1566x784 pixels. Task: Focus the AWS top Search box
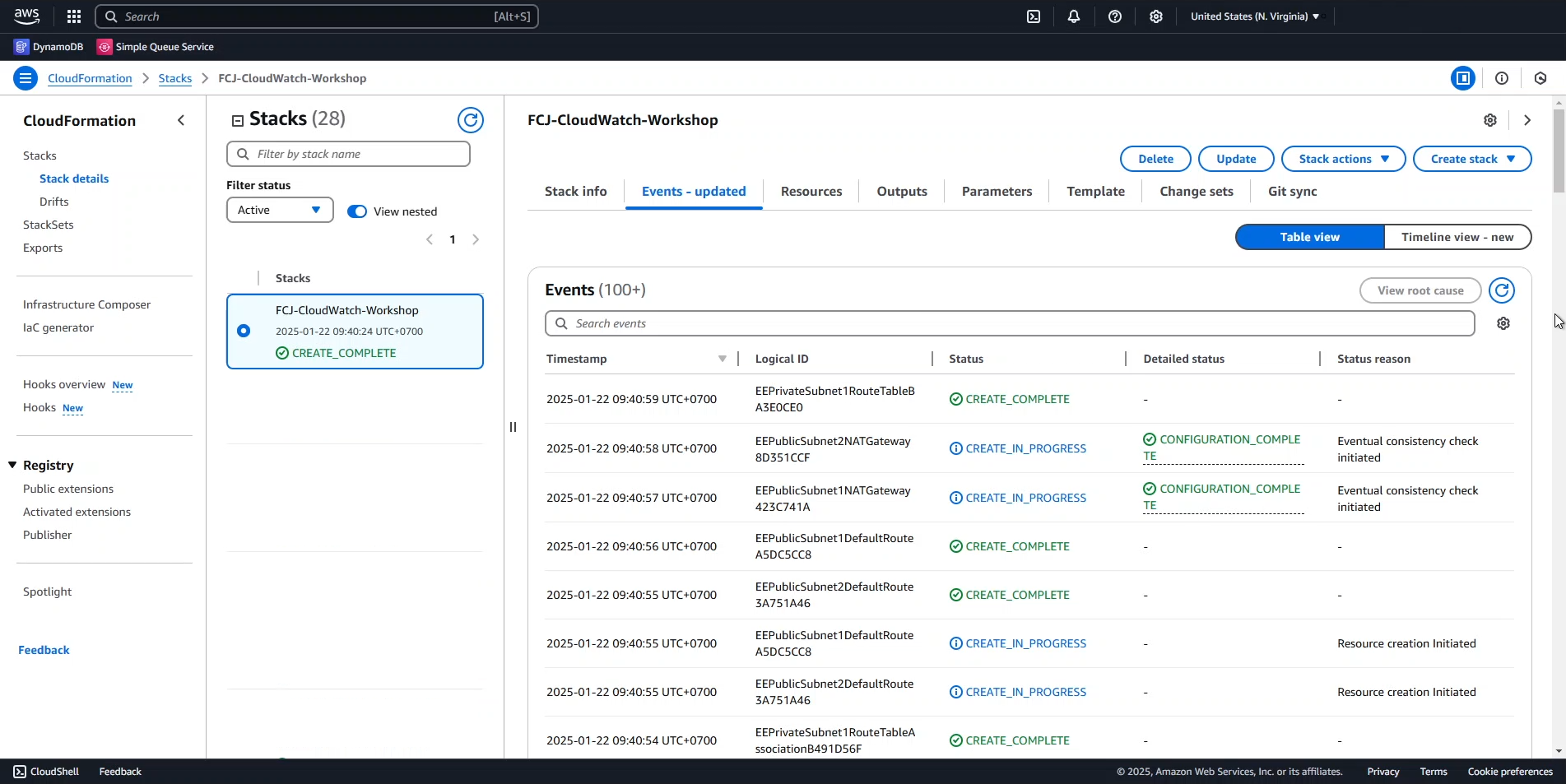pyautogui.click(x=317, y=16)
